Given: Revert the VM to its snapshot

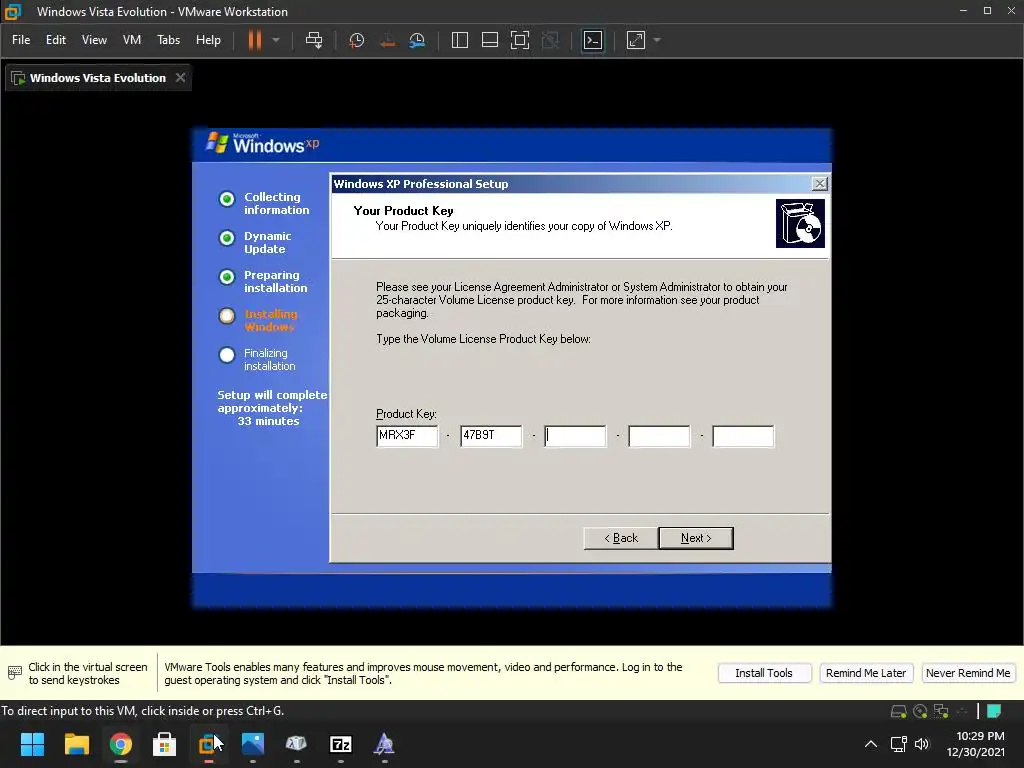Looking at the screenshot, I should (387, 40).
